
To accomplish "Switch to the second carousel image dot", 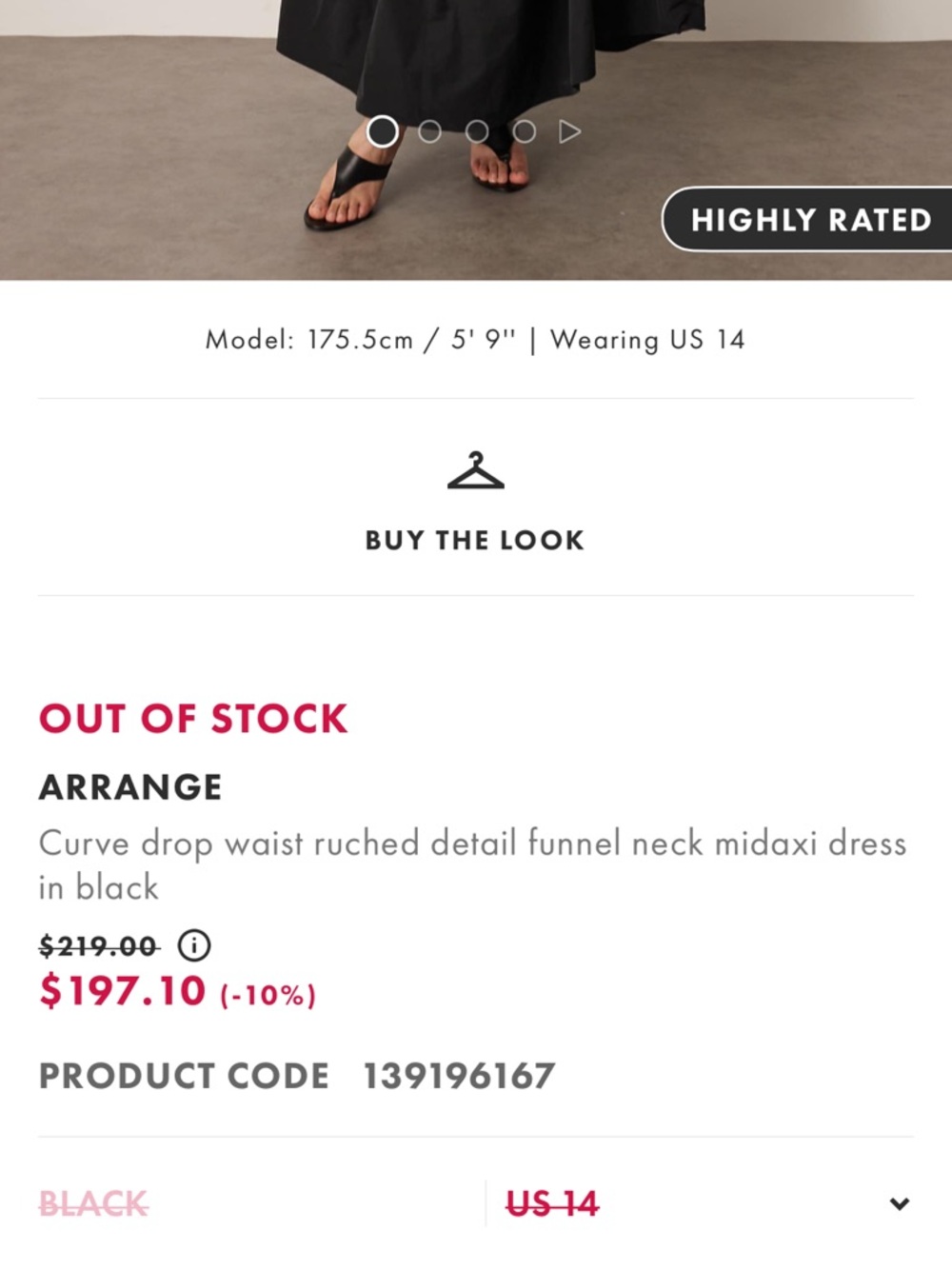I will click(430, 131).
